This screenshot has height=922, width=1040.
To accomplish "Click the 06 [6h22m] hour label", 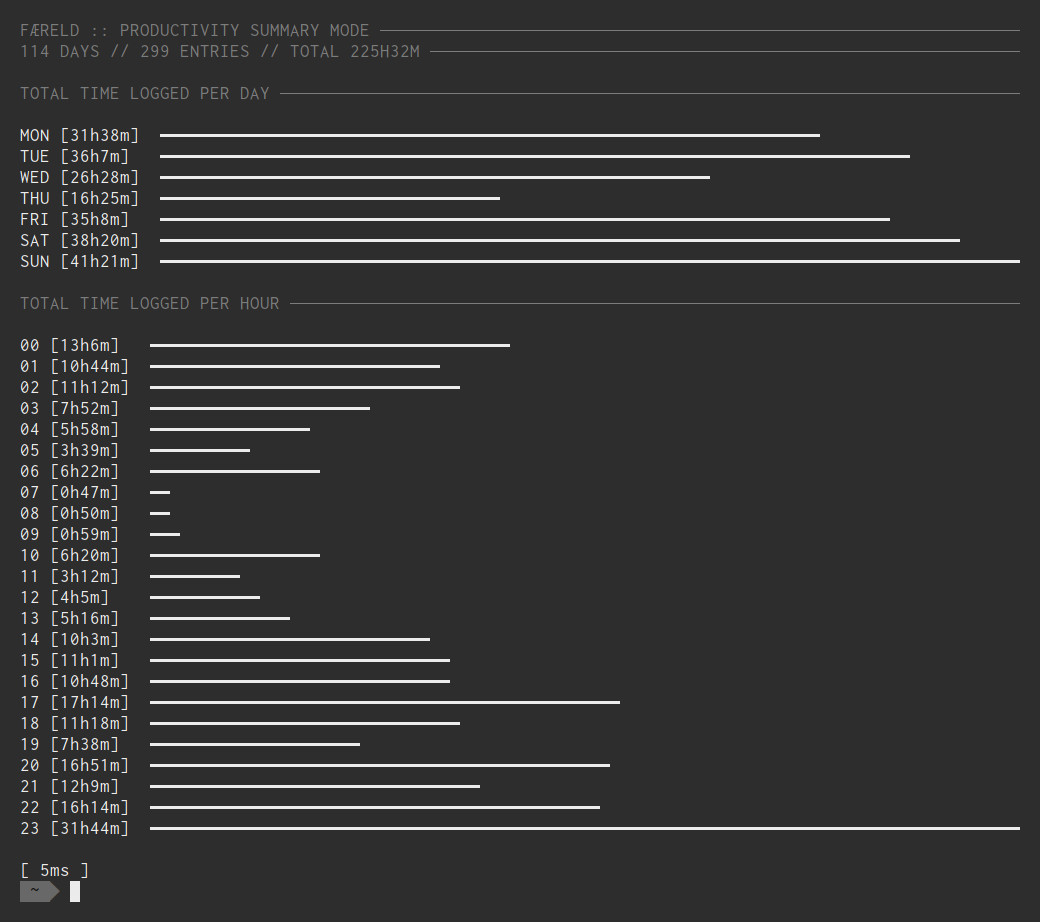I will pyautogui.click(x=70, y=472).
